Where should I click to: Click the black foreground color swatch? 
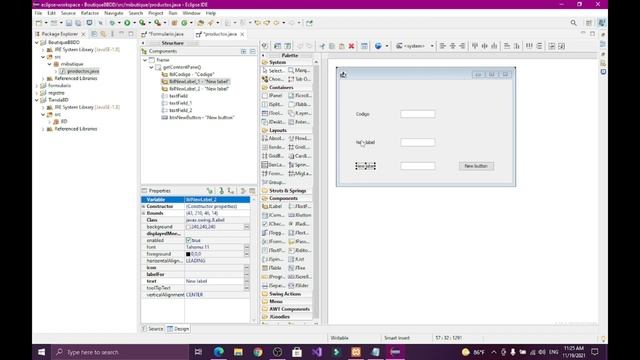188,254
